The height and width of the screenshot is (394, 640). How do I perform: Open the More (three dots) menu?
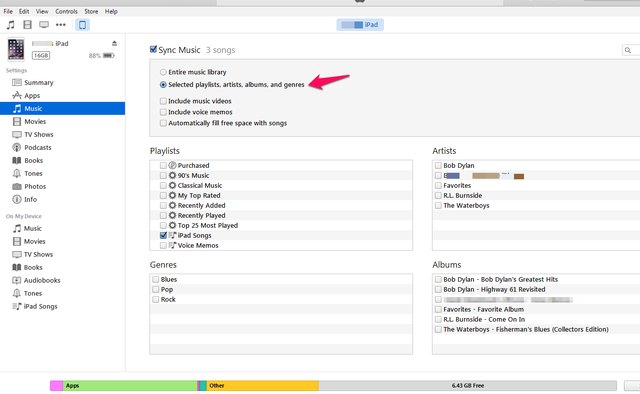pyautogui.click(x=61, y=25)
